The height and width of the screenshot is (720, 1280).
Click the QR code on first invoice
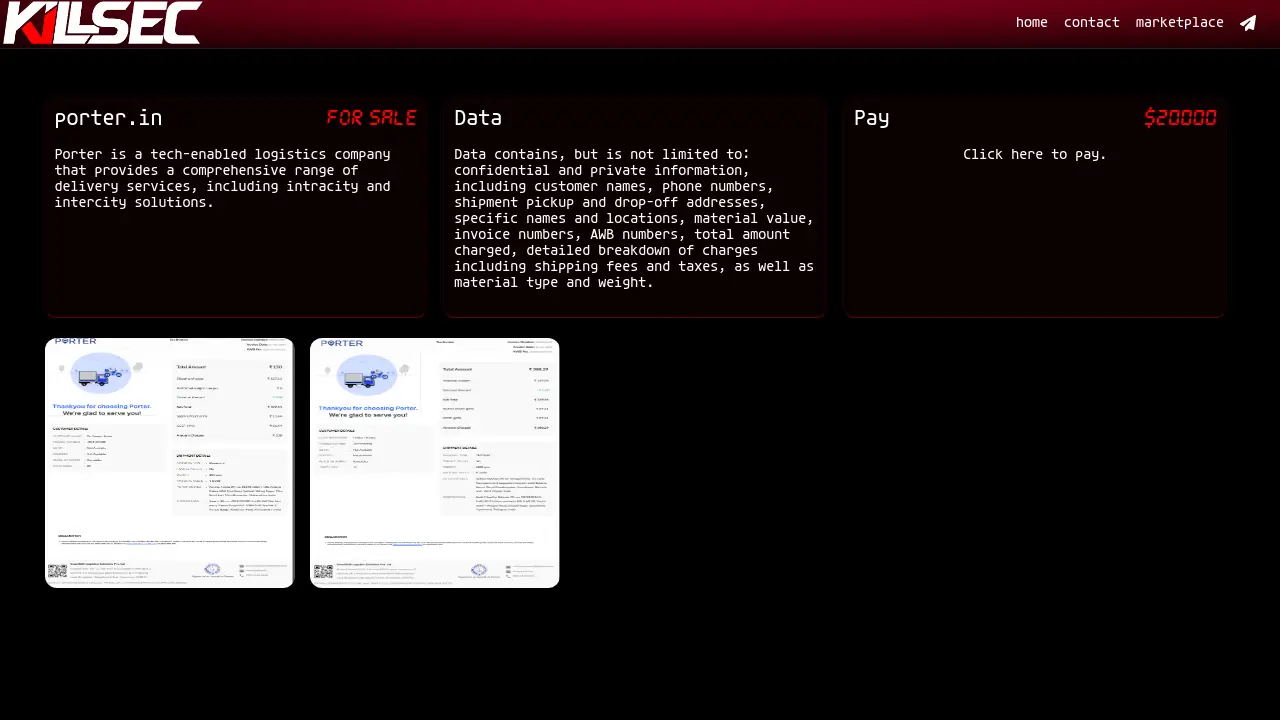pyautogui.click(x=57, y=572)
